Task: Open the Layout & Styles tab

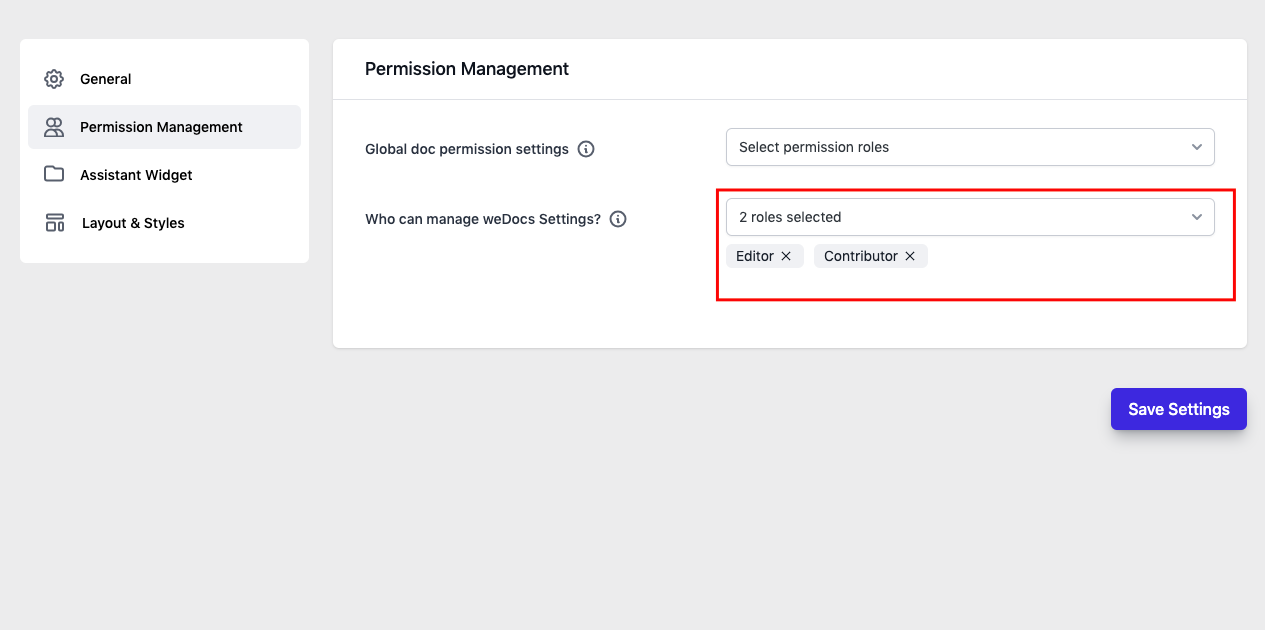Action: coord(164,223)
